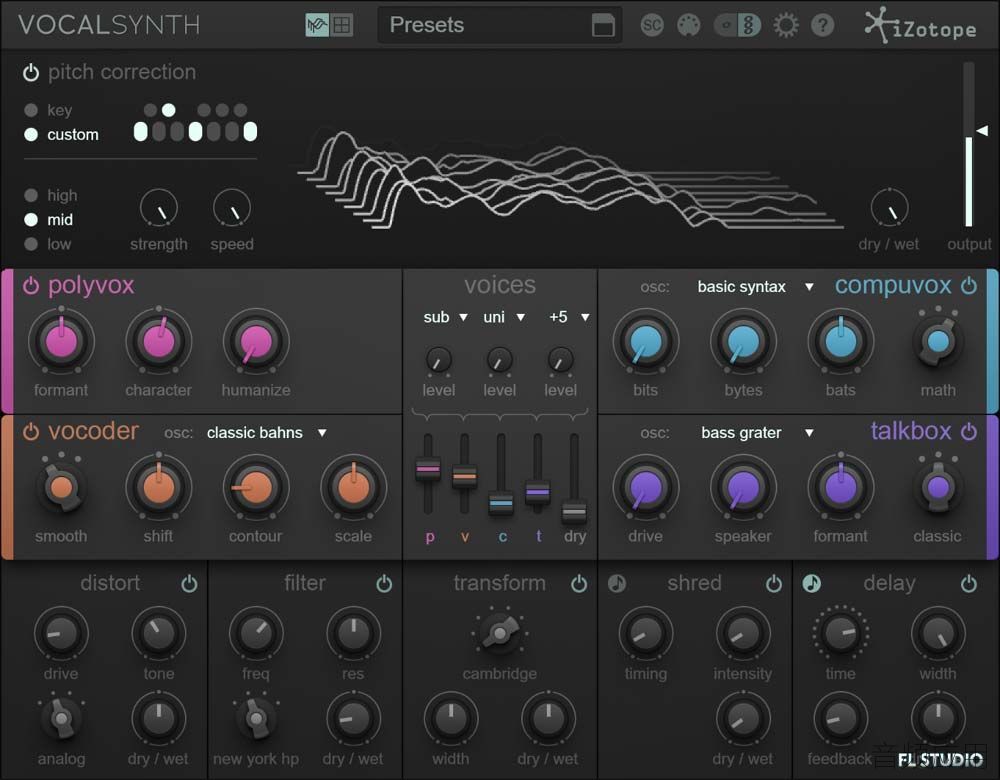Click the polyvox p mixer fader
Screen dimensions: 1000x780
click(x=428, y=470)
